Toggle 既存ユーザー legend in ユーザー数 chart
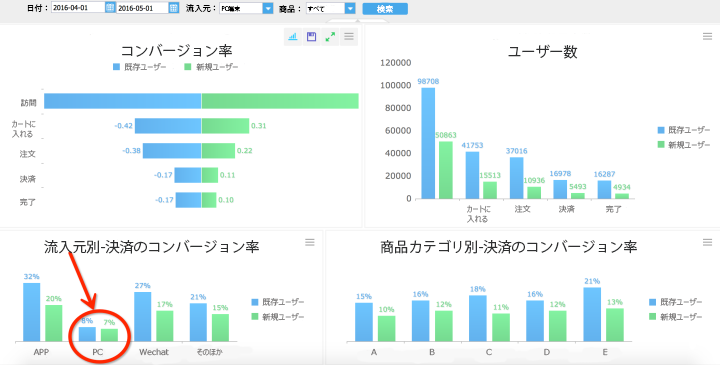The height and width of the screenshot is (365, 720). 684,130
